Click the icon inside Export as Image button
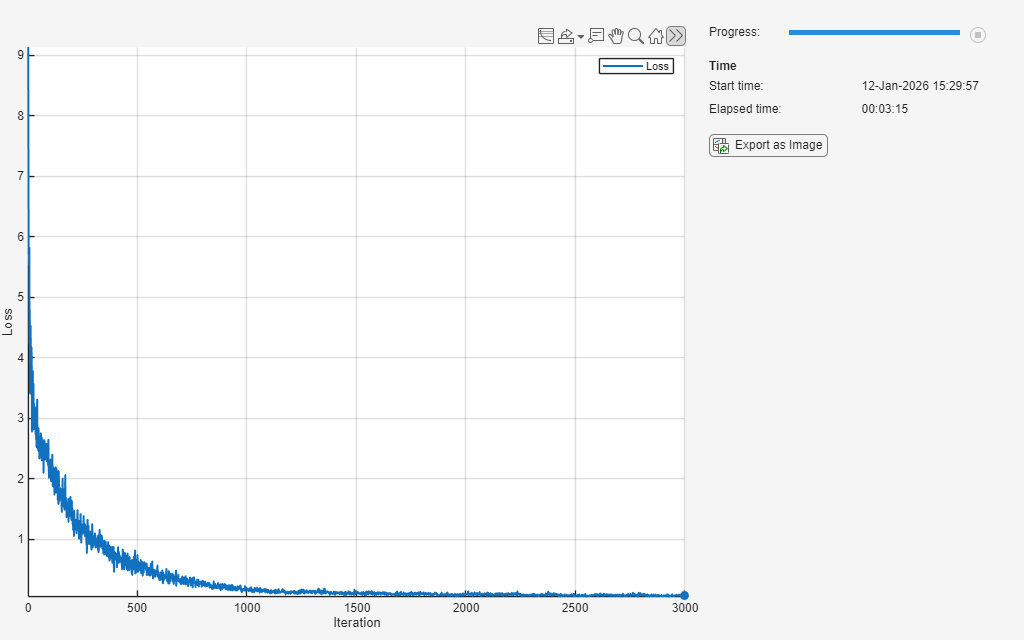1024x640 pixels. (721, 146)
